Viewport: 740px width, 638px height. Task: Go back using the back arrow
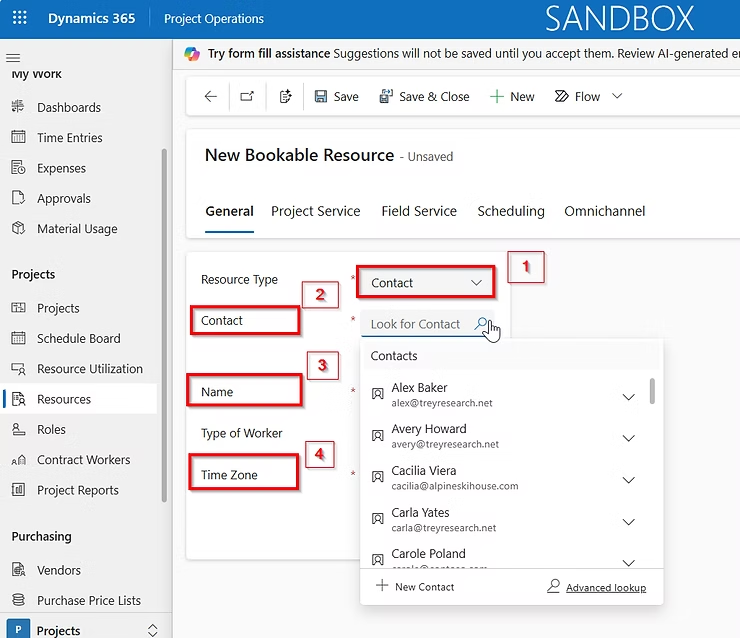(x=210, y=96)
